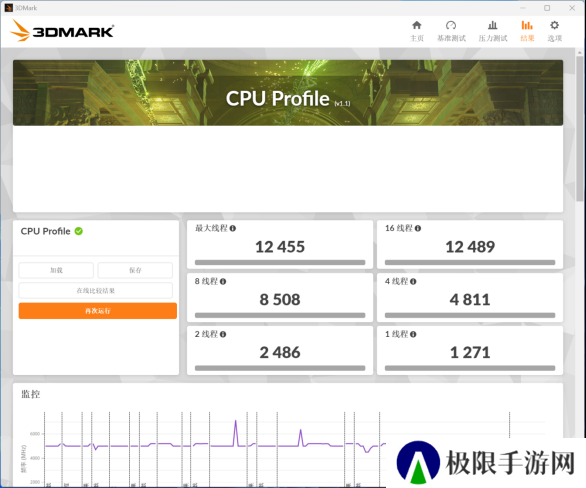This screenshot has height=488, width=586.
Task: Click the progress bar under 1 271
Action: (470, 368)
